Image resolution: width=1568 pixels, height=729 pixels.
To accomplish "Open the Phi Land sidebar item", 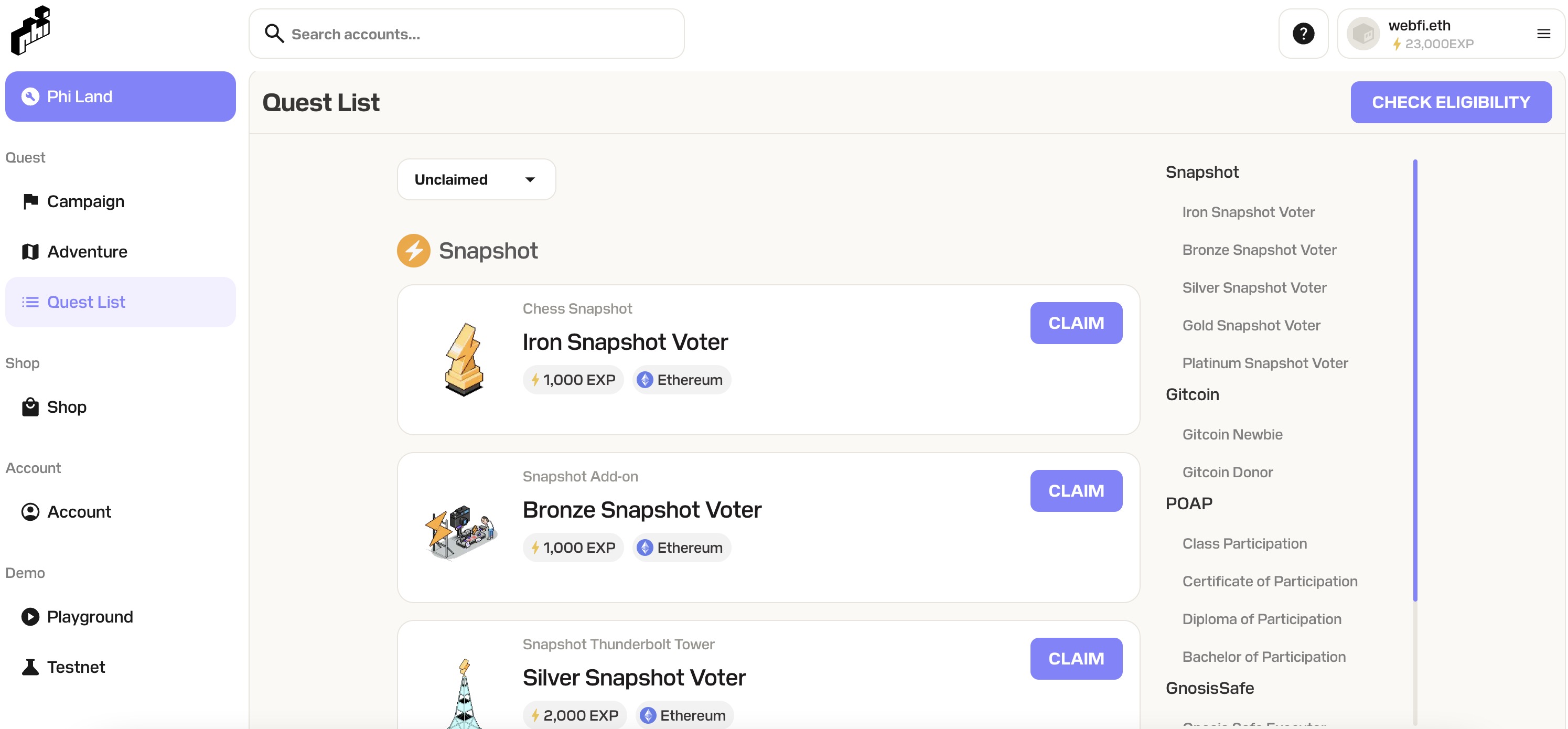I will [121, 96].
